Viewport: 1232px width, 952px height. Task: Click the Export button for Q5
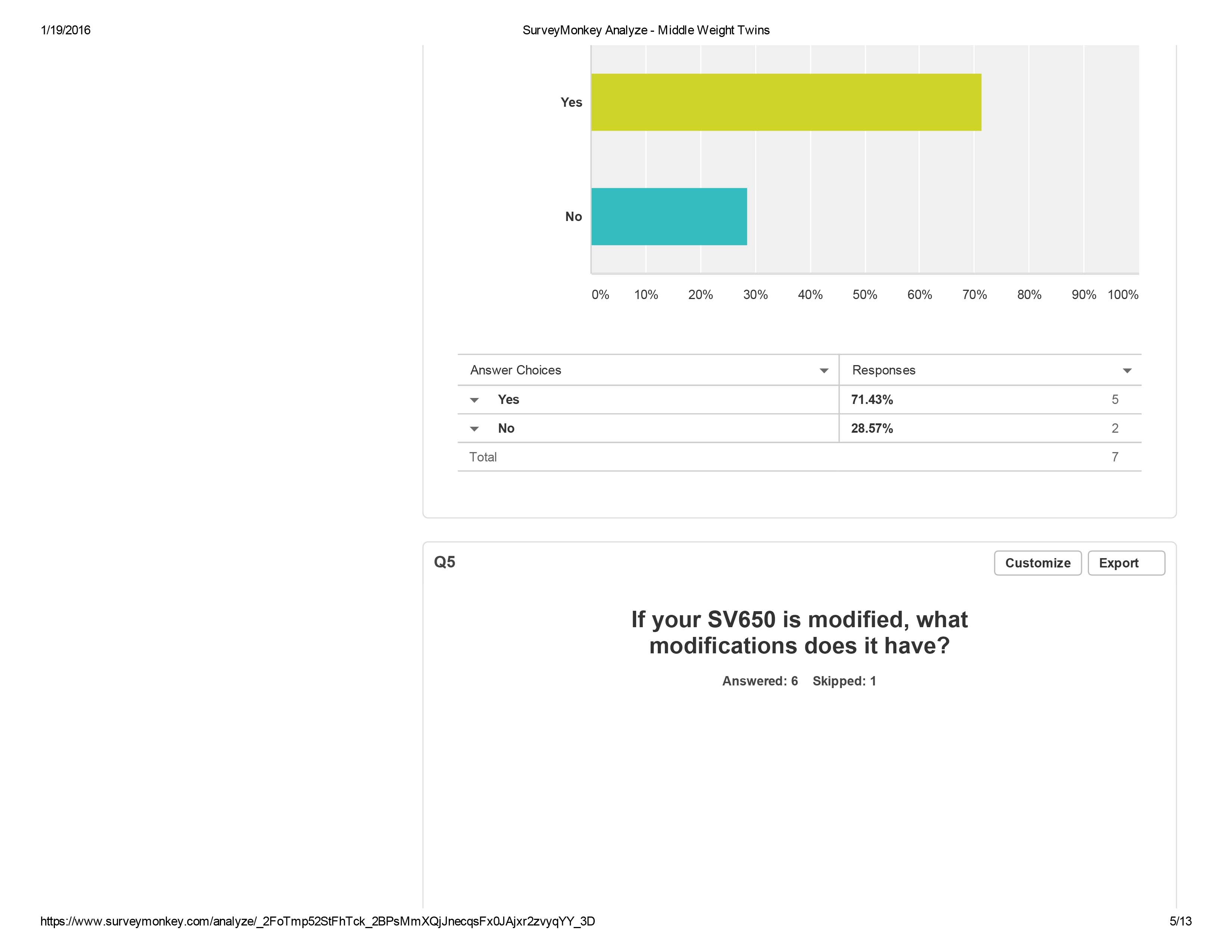[1125, 563]
